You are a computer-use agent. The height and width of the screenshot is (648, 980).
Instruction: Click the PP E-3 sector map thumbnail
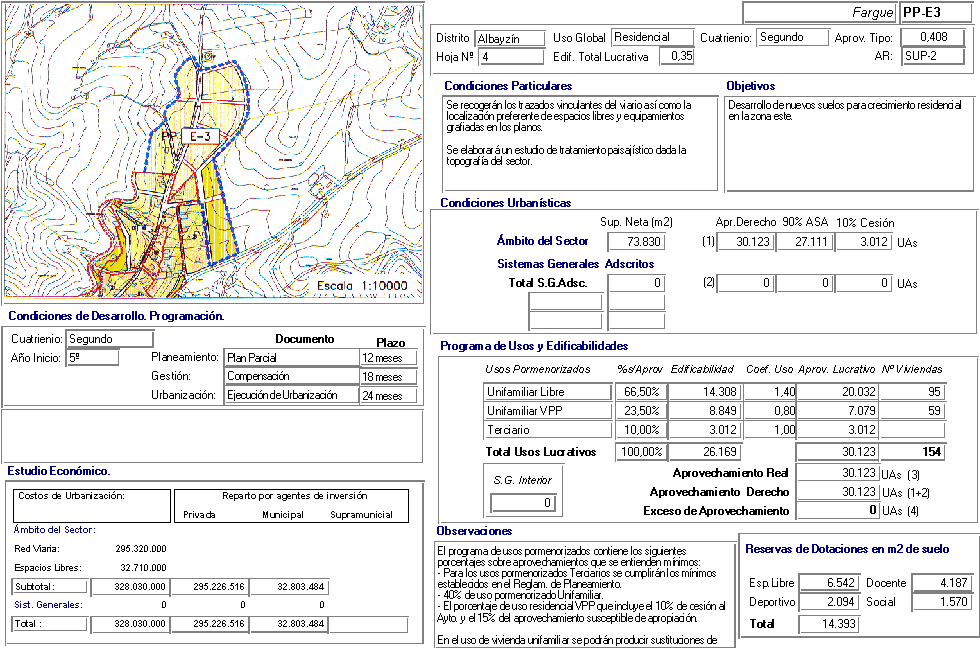[213, 151]
